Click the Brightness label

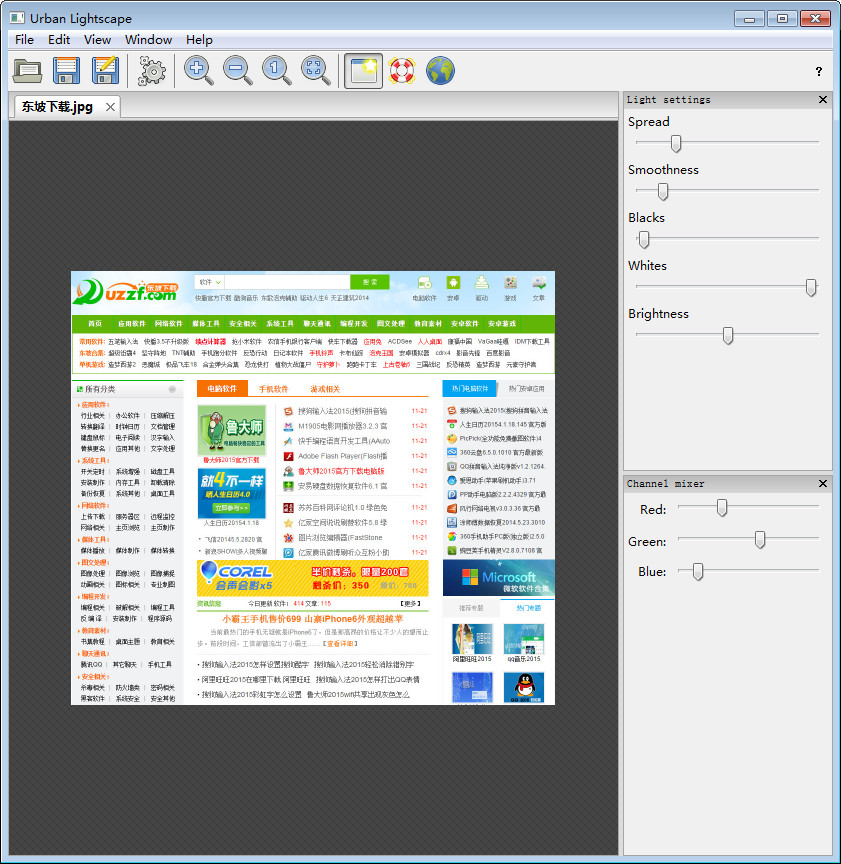pos(658,314)
